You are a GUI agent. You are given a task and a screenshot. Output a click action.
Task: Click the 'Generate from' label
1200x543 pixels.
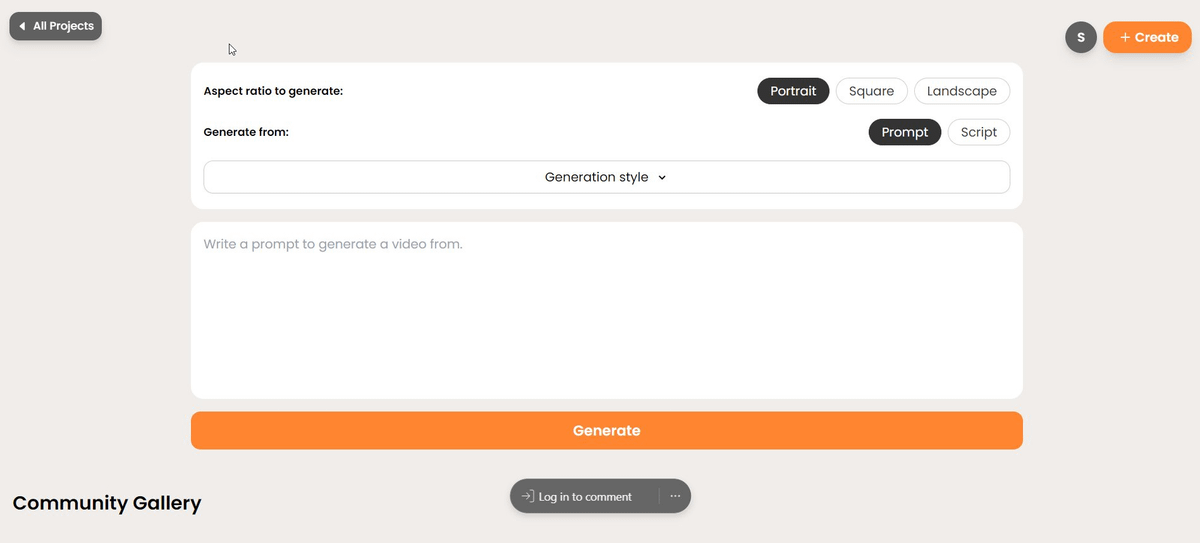[x=246, y=132]
